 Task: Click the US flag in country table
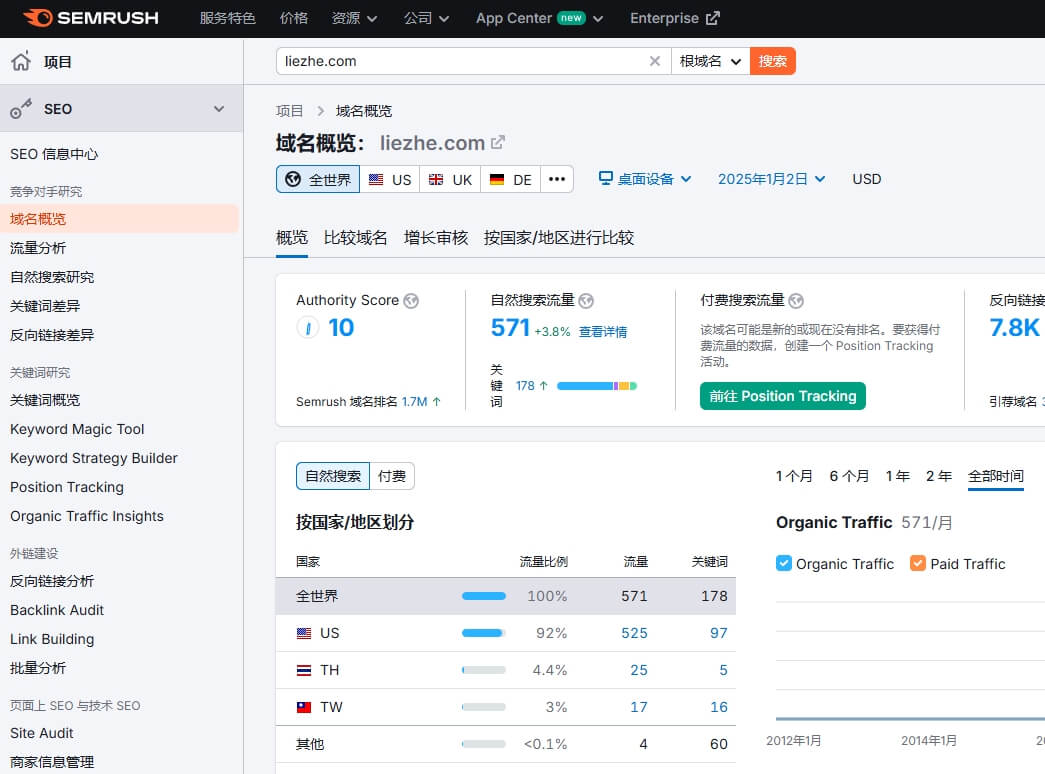coord(304,633)
